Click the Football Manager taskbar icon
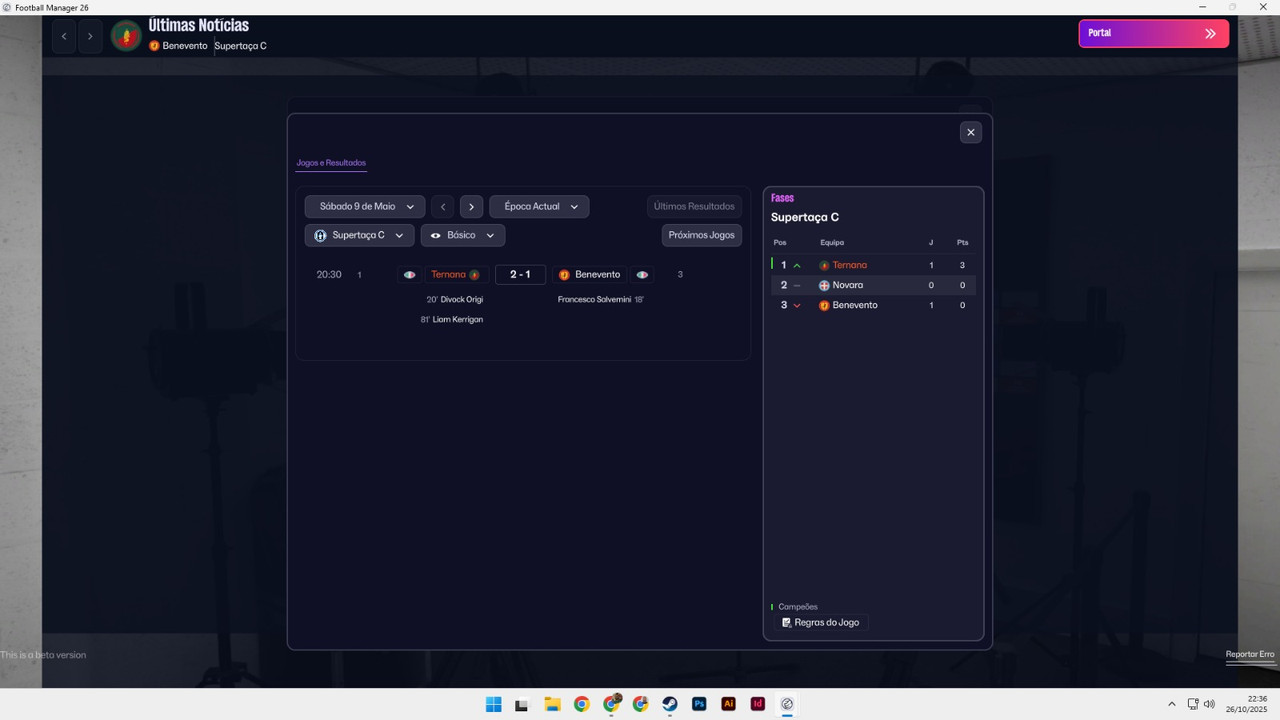Screen dimensions: 1280x720 point(787,704)
